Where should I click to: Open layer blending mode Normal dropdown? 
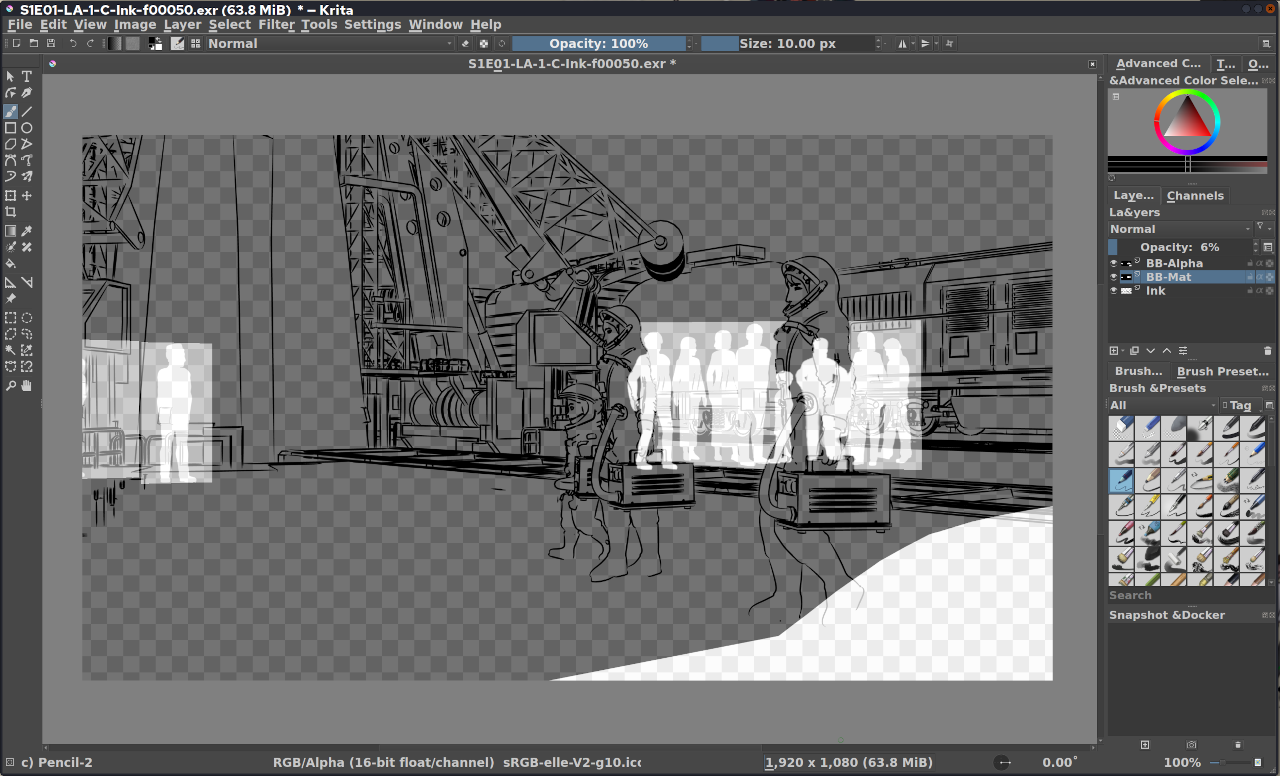point(1180,229)
